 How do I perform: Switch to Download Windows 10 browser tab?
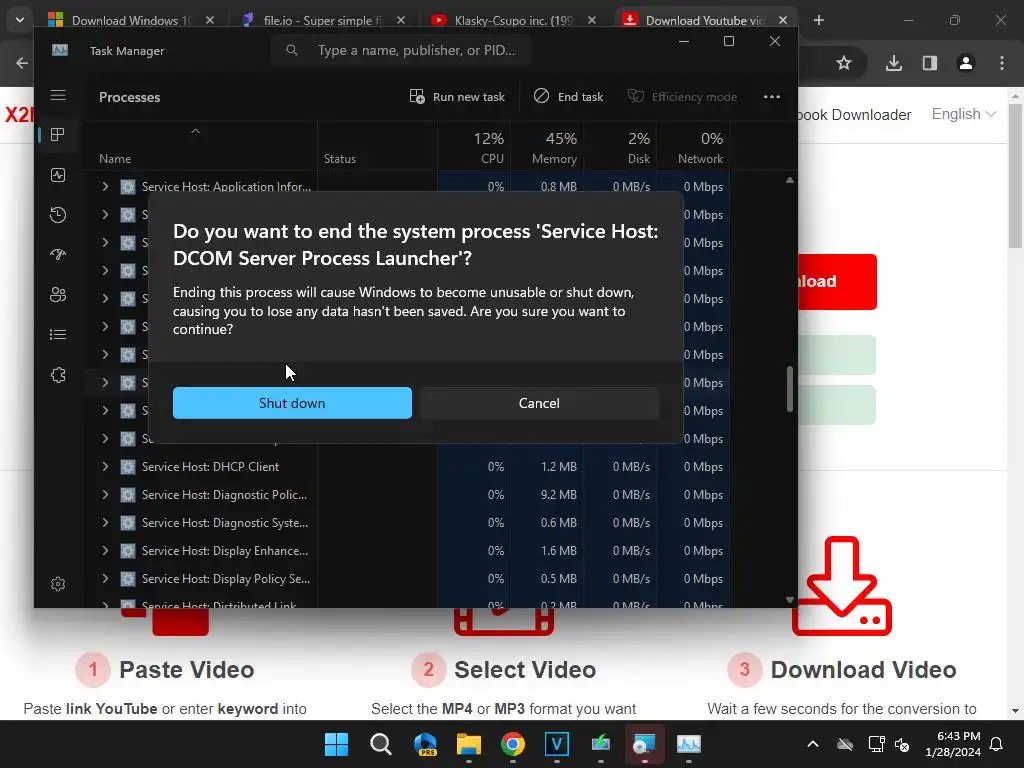[131, 20]
